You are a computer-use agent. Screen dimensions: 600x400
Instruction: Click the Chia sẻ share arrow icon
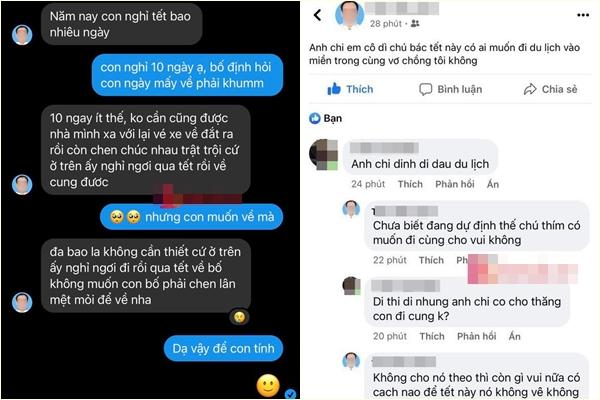point(530,89)
